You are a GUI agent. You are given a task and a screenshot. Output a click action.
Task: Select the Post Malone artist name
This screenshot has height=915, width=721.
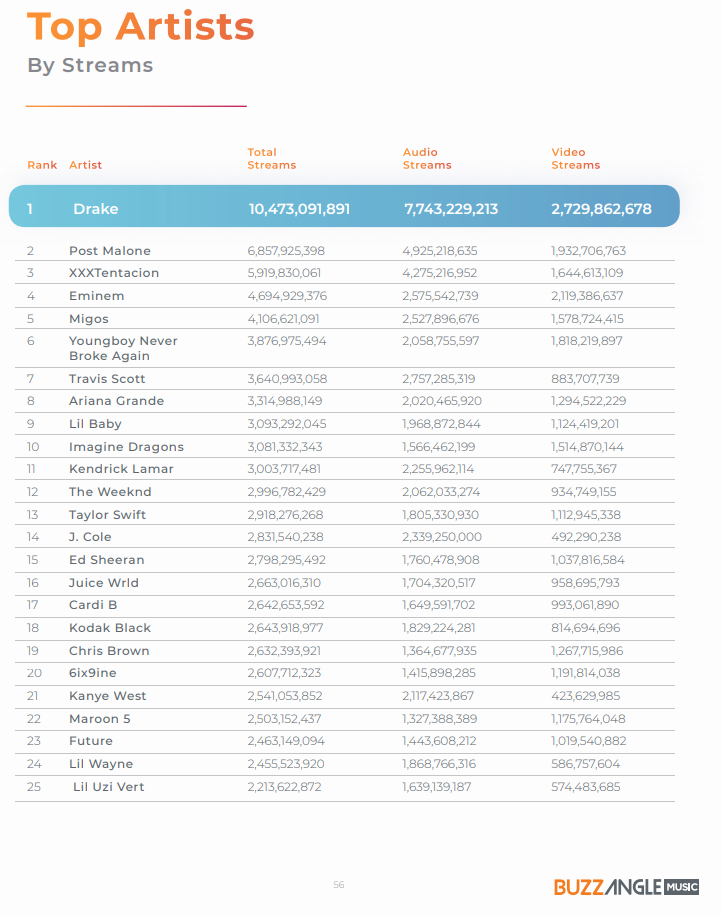click(110, 251)
